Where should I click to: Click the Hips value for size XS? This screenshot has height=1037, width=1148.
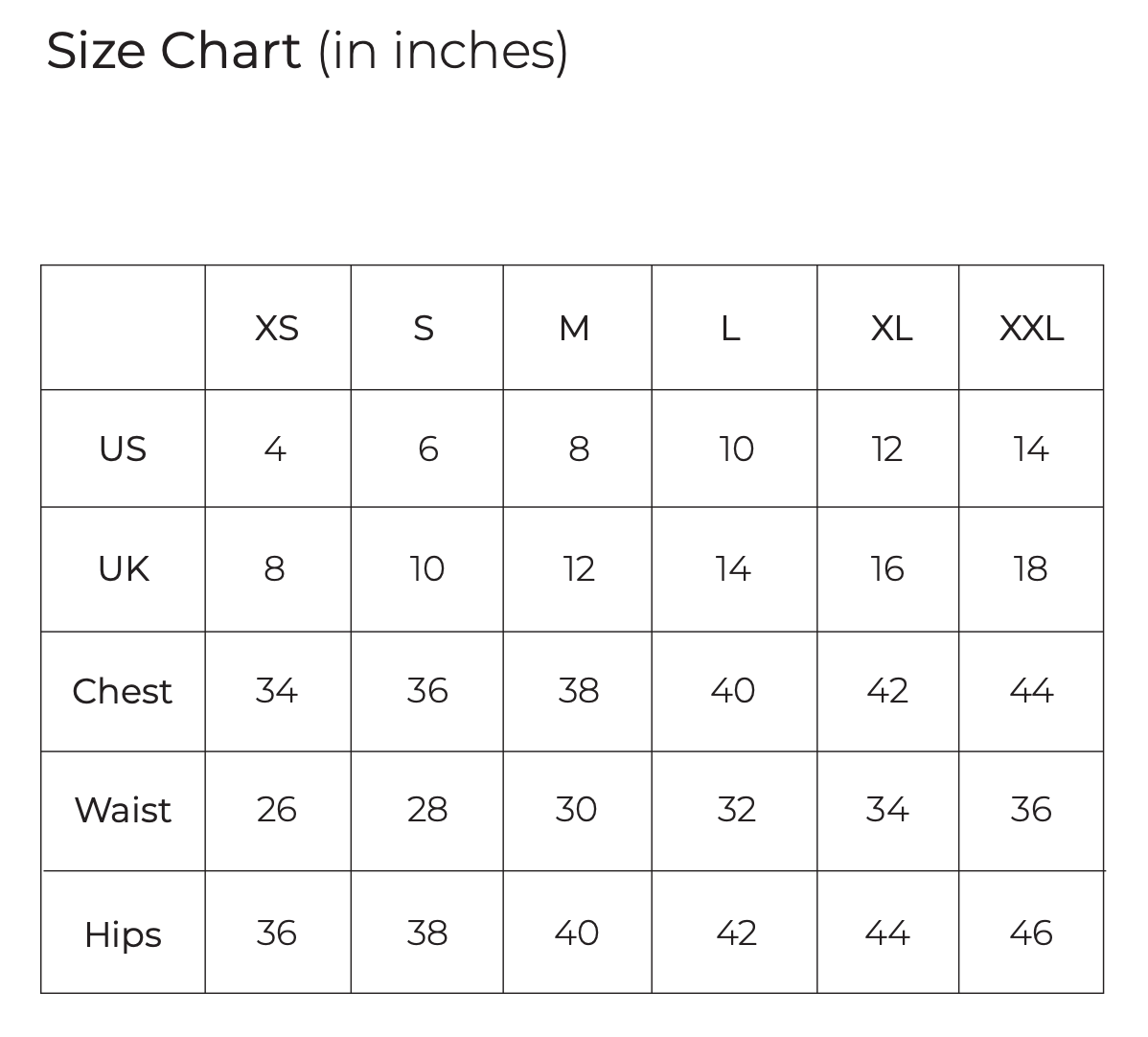pos(277,933)
